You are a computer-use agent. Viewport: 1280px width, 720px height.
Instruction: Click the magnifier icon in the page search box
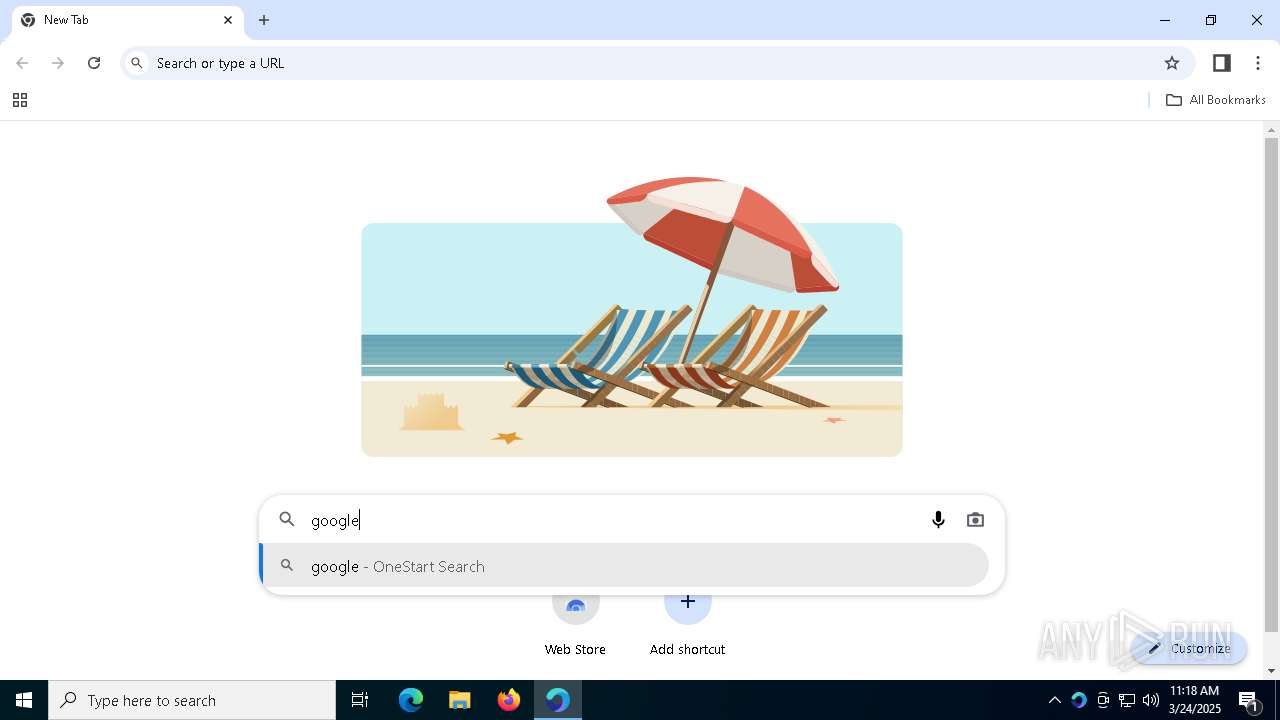pos(287,519)
